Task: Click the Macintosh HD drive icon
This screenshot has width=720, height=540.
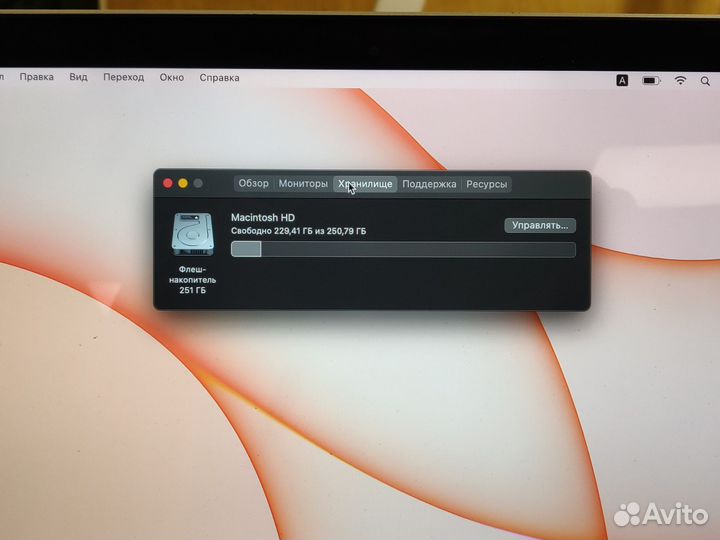Action: click(x=192, y=234)
